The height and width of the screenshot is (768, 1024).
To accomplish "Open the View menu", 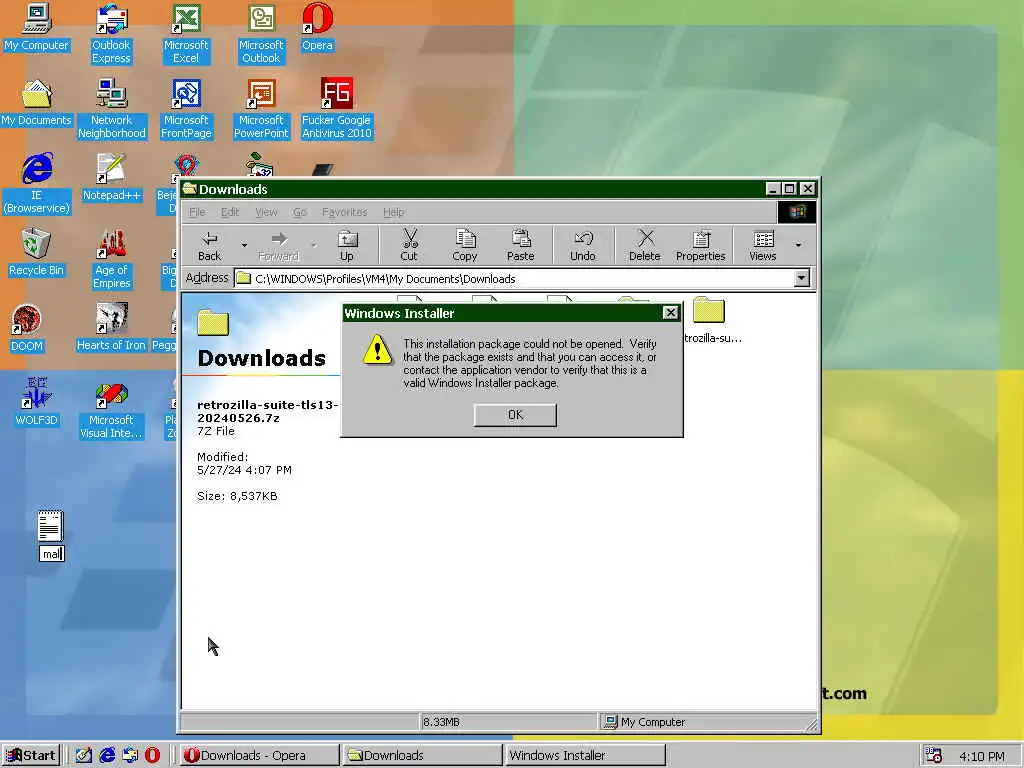I will click(266, 212).
